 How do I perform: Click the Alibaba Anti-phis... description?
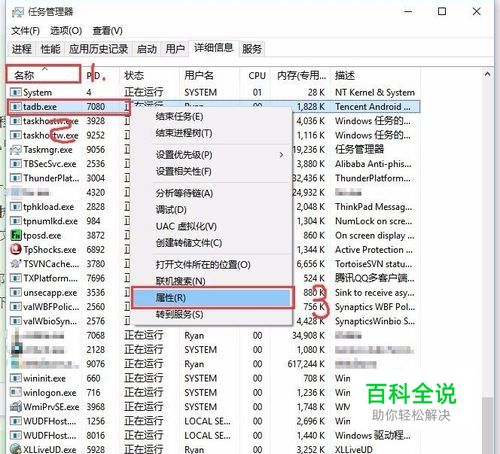click(373, 164)
